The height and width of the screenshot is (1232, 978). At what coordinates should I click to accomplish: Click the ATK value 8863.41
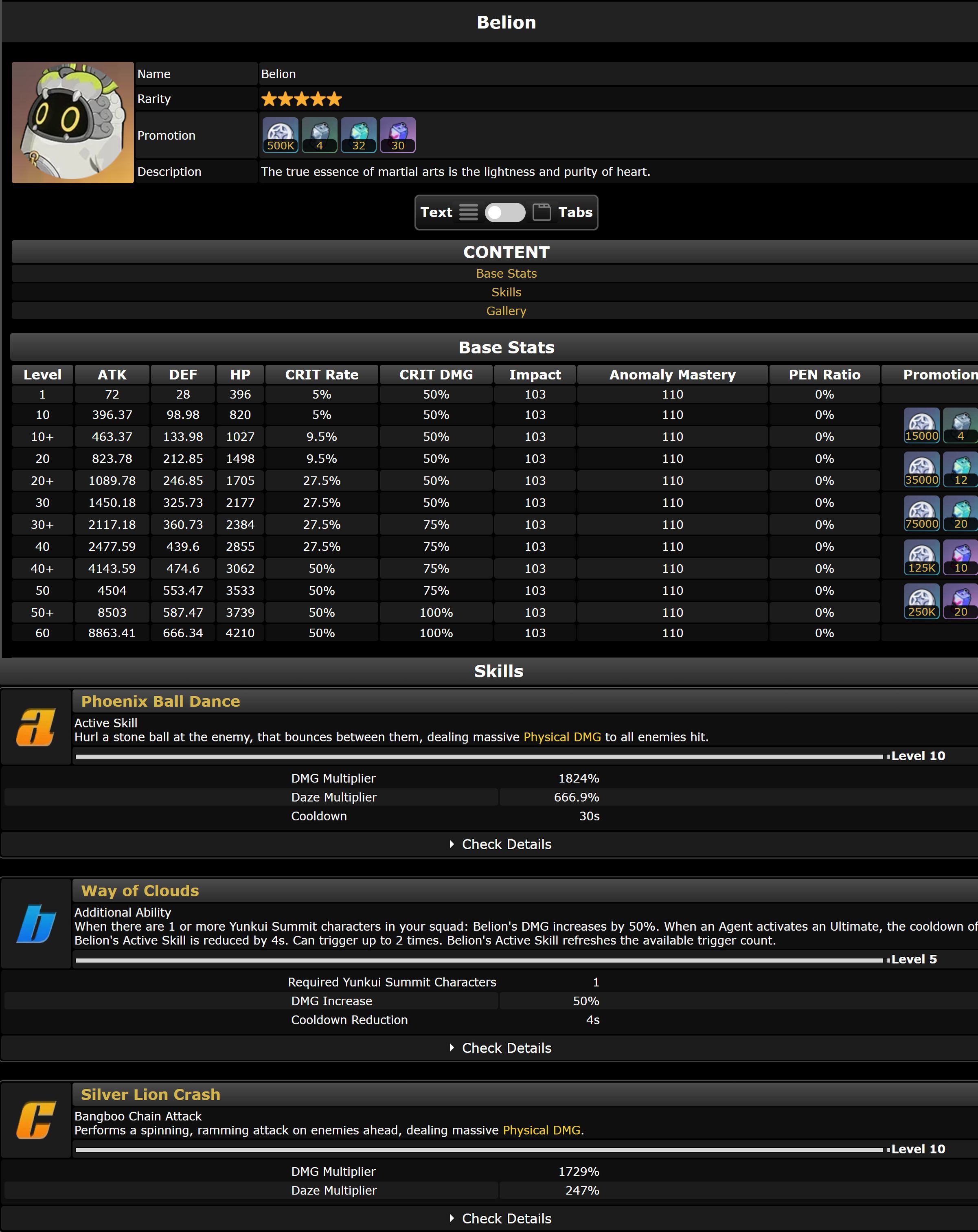112,633
